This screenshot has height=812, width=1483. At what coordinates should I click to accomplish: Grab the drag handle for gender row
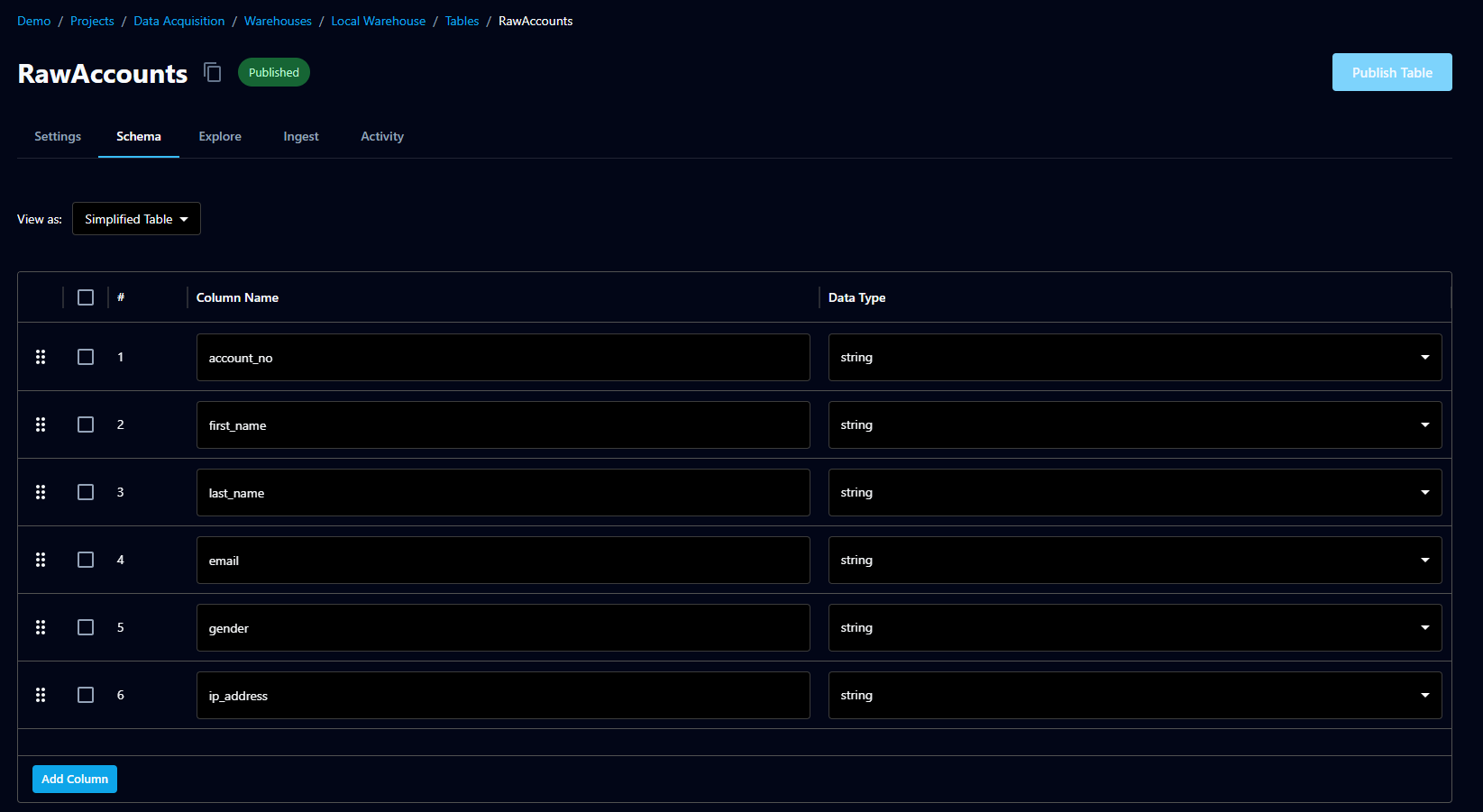(41, 627)
